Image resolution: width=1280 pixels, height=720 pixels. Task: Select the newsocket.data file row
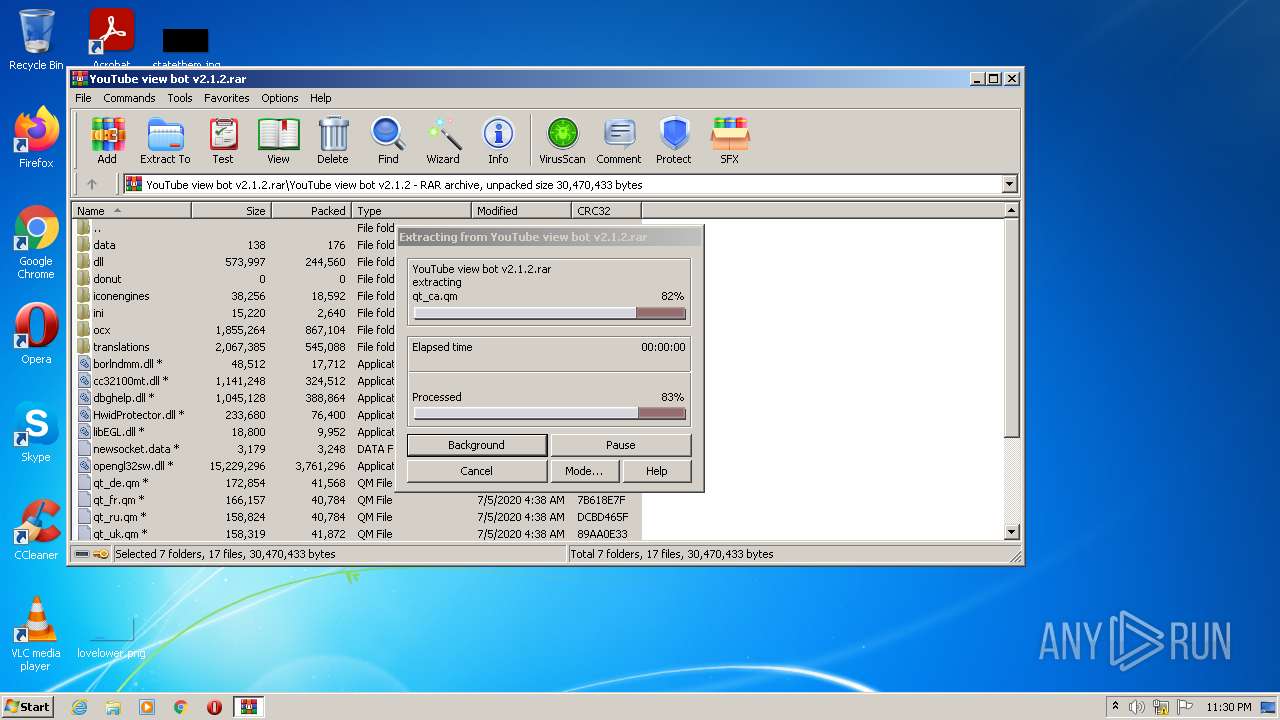pos(235,449)
